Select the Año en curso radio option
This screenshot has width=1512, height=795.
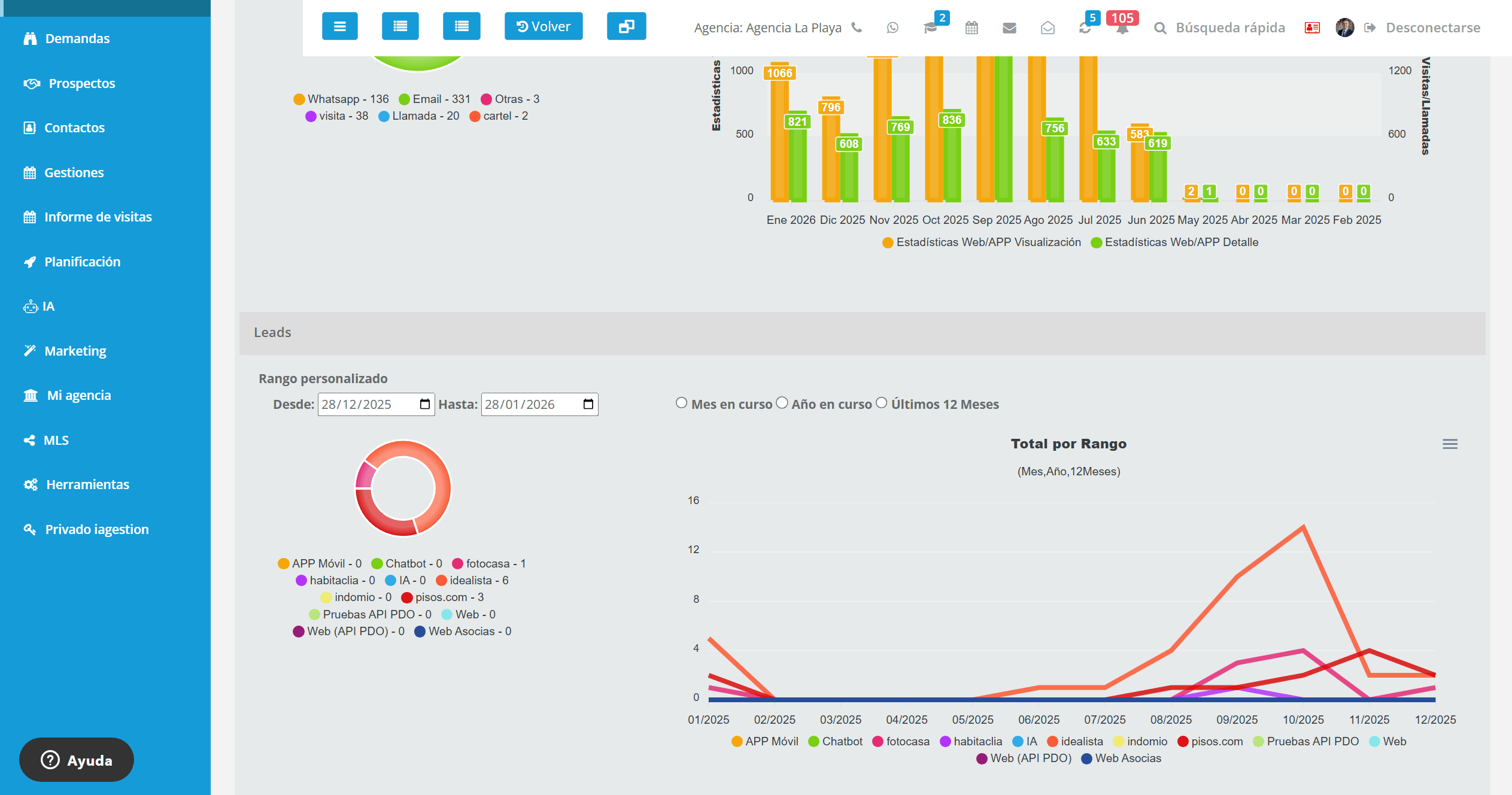pyautogui.click(x=782, y=403)
